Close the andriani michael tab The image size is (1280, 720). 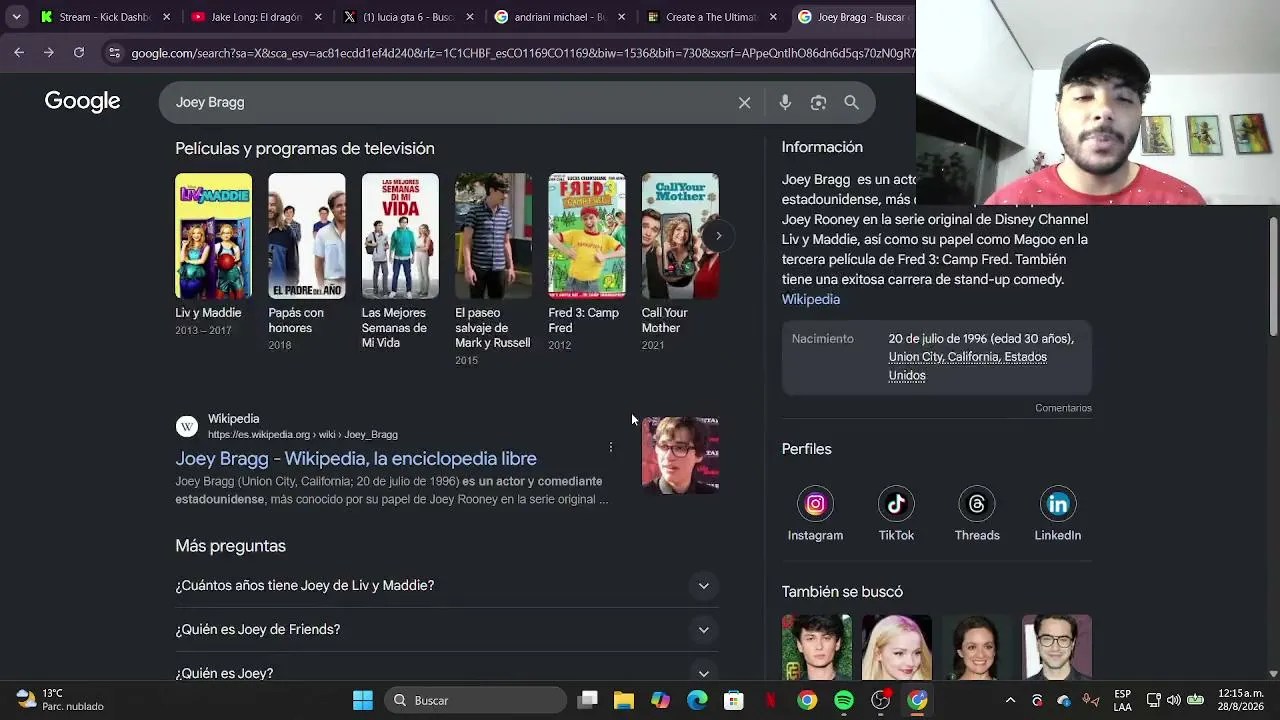coord(622,17)
